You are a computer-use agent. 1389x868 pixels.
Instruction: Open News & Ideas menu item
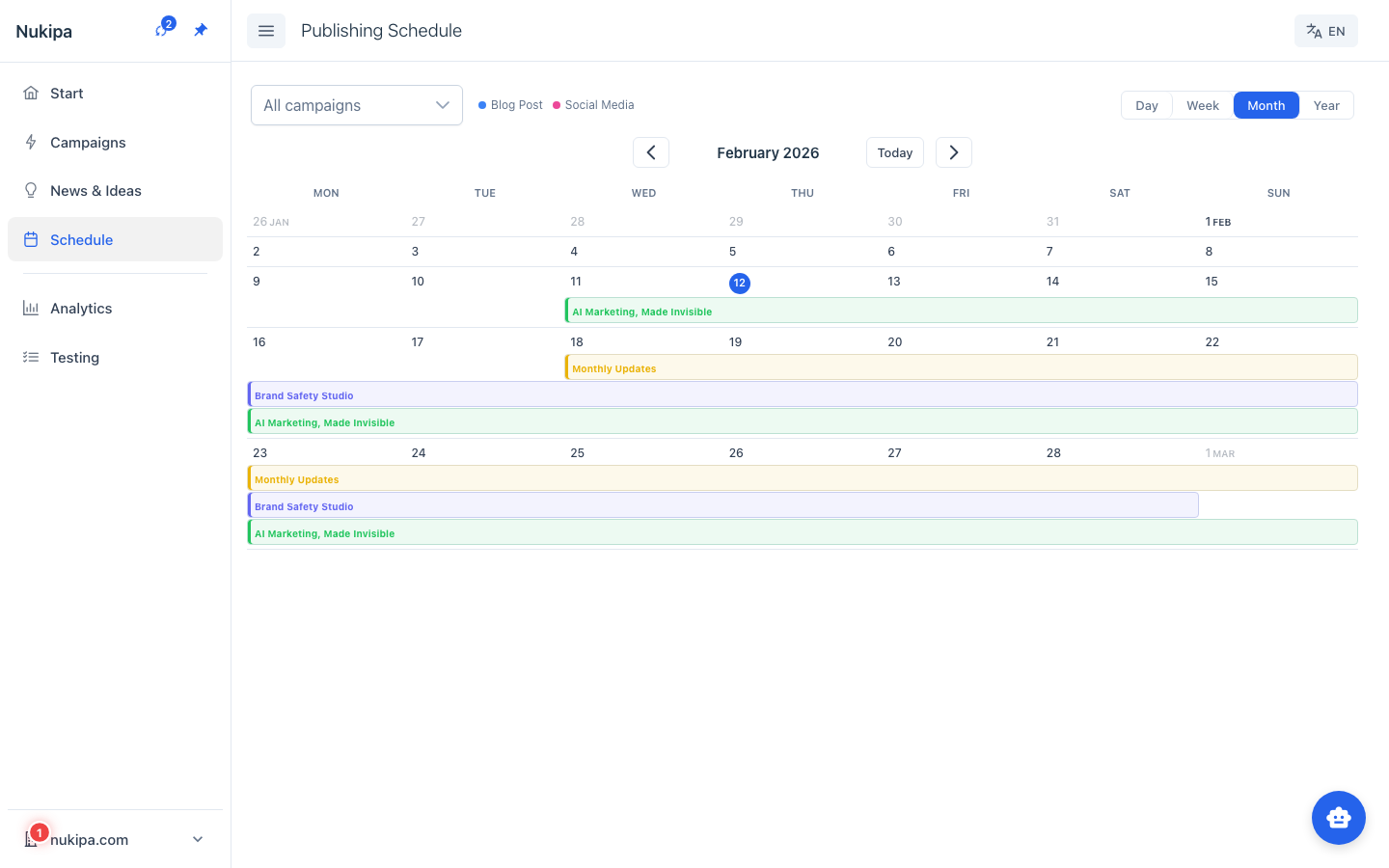coord(95,191)
